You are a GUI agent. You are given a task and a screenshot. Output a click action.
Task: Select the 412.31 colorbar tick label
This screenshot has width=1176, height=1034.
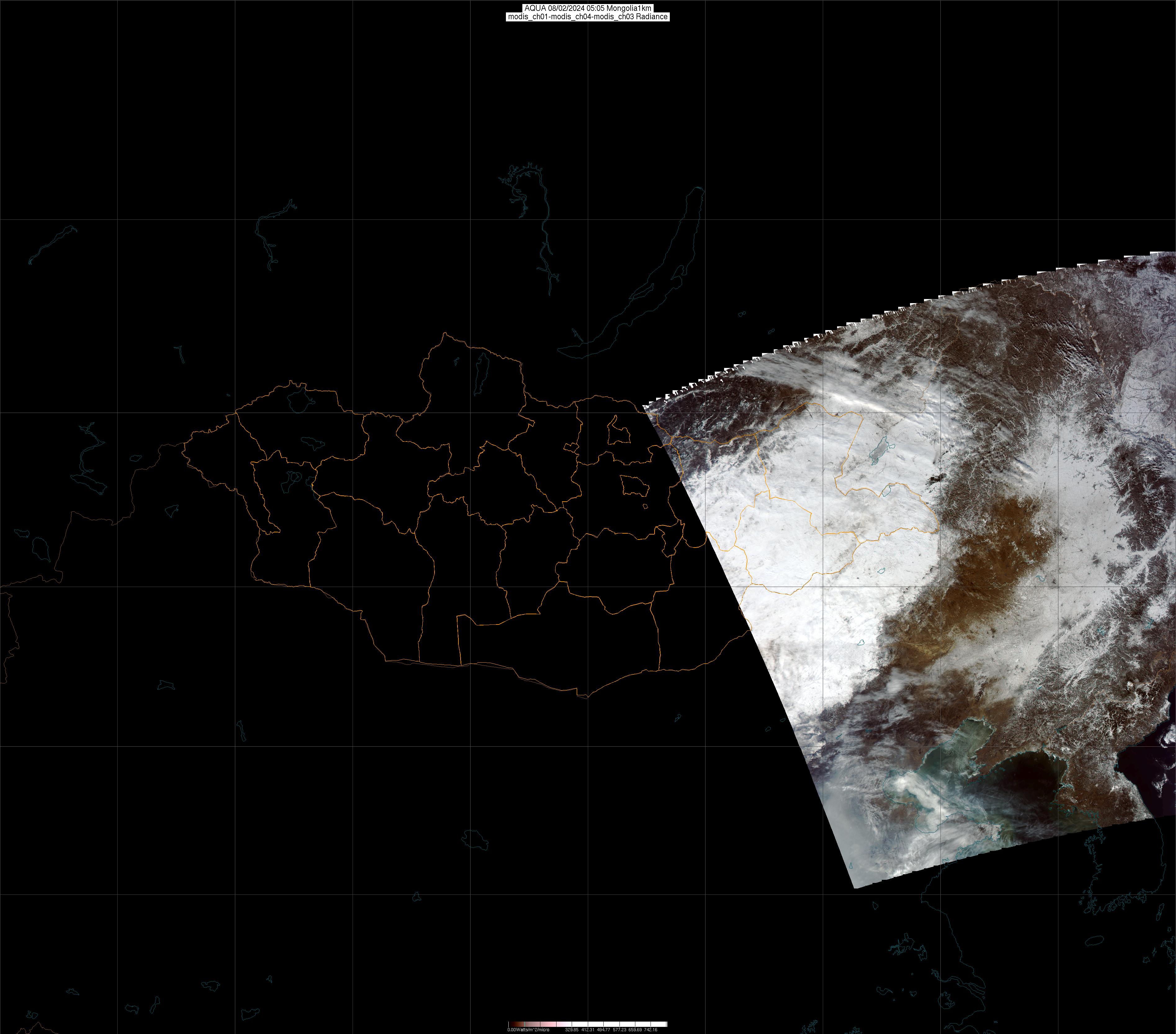[x=588, y=1029]
